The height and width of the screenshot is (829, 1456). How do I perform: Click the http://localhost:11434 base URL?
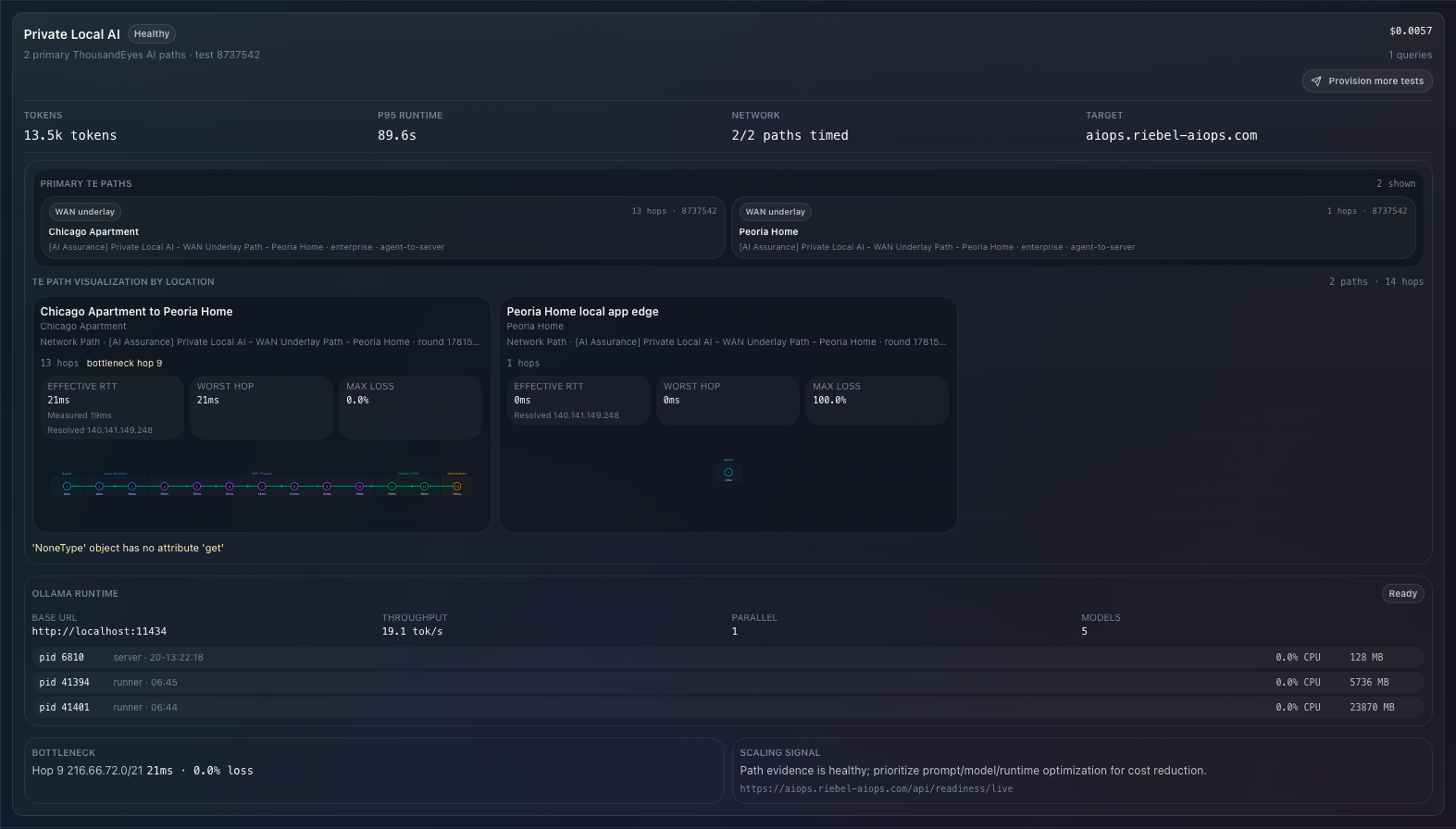tap(99, 632)
